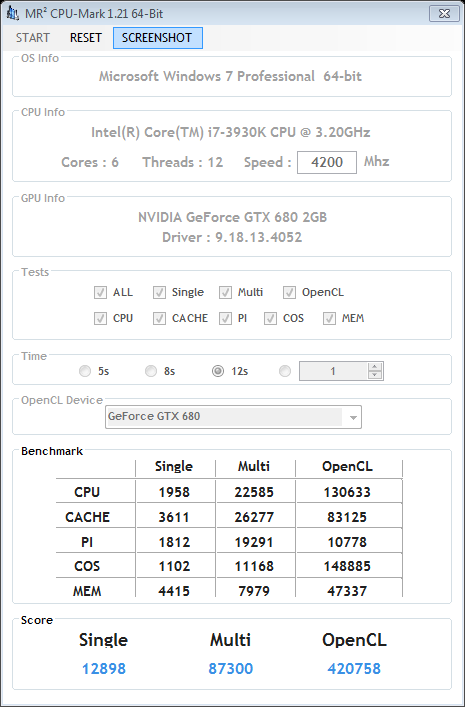The image size is (465, 707).
Task: Click the CPU Single score 1958
Action: pos(174,492)
